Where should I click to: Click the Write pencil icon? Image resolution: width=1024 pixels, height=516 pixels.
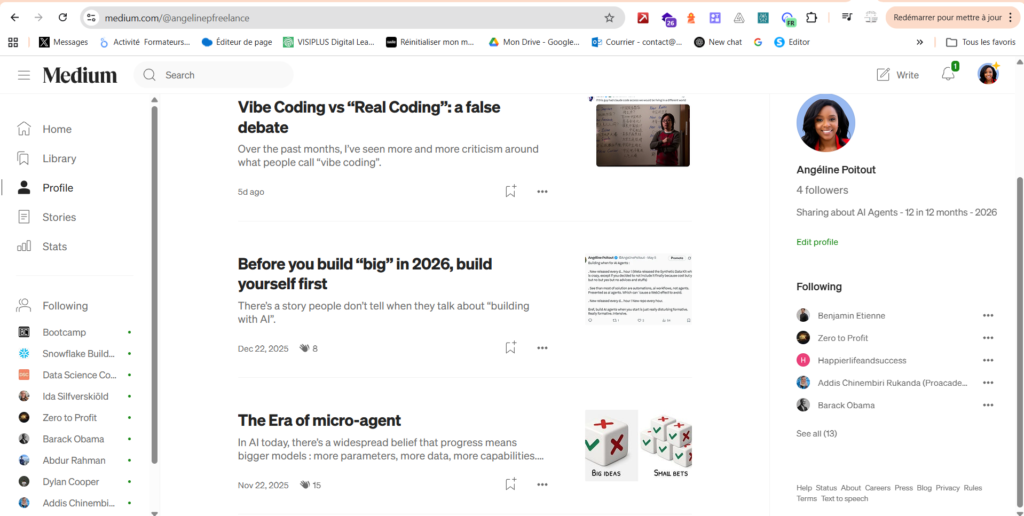[883, 75]
